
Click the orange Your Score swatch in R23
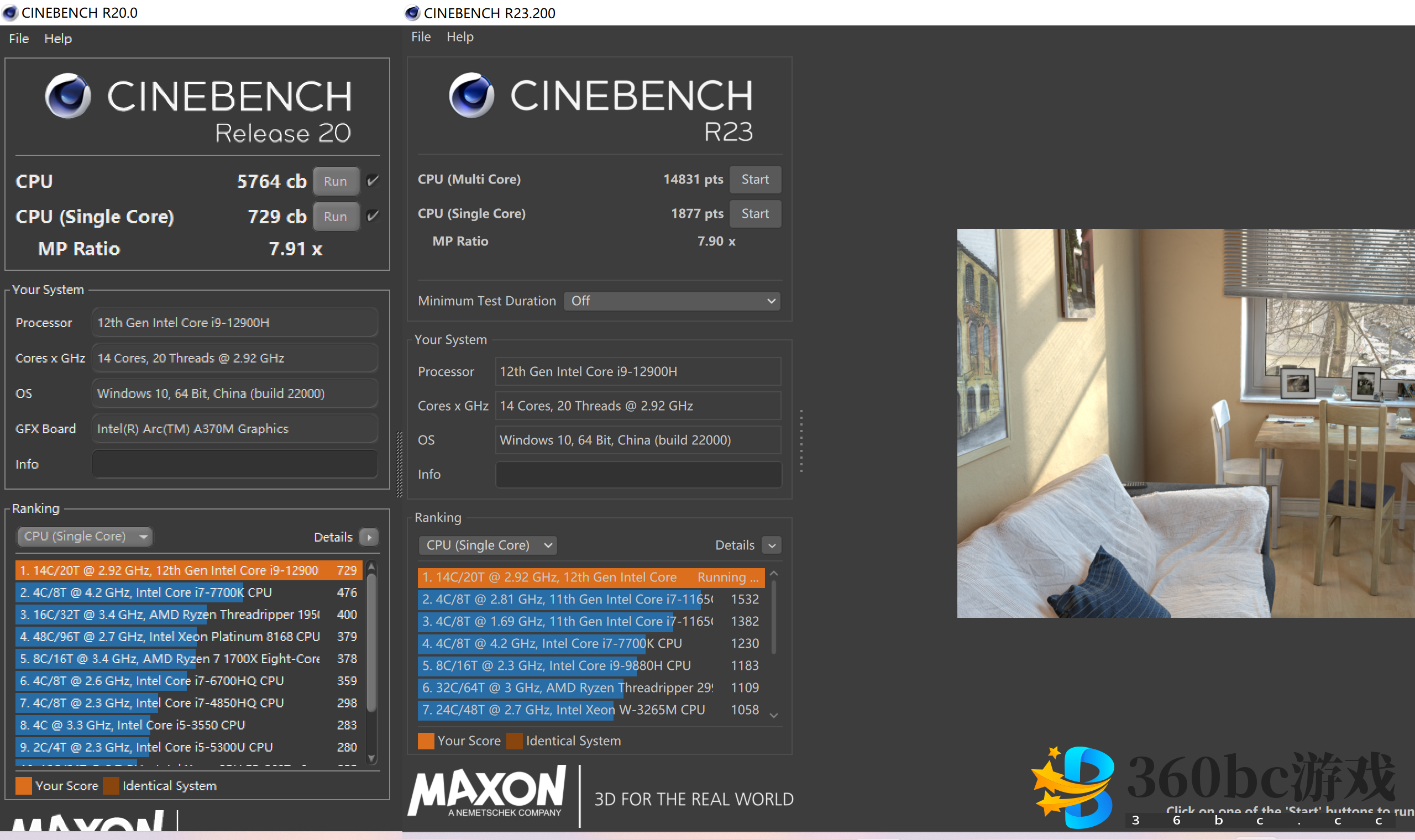point(426,741)
